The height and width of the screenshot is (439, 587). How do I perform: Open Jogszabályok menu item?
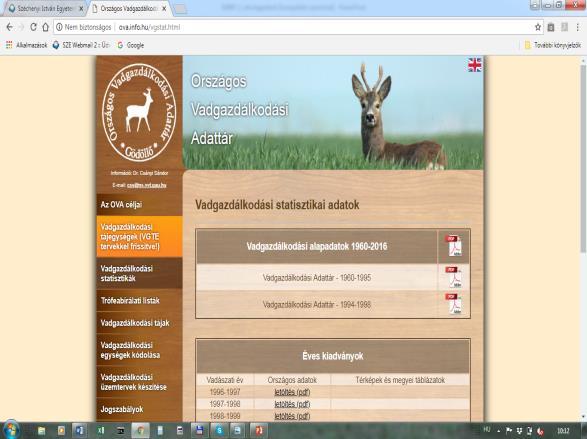[139, 409]
